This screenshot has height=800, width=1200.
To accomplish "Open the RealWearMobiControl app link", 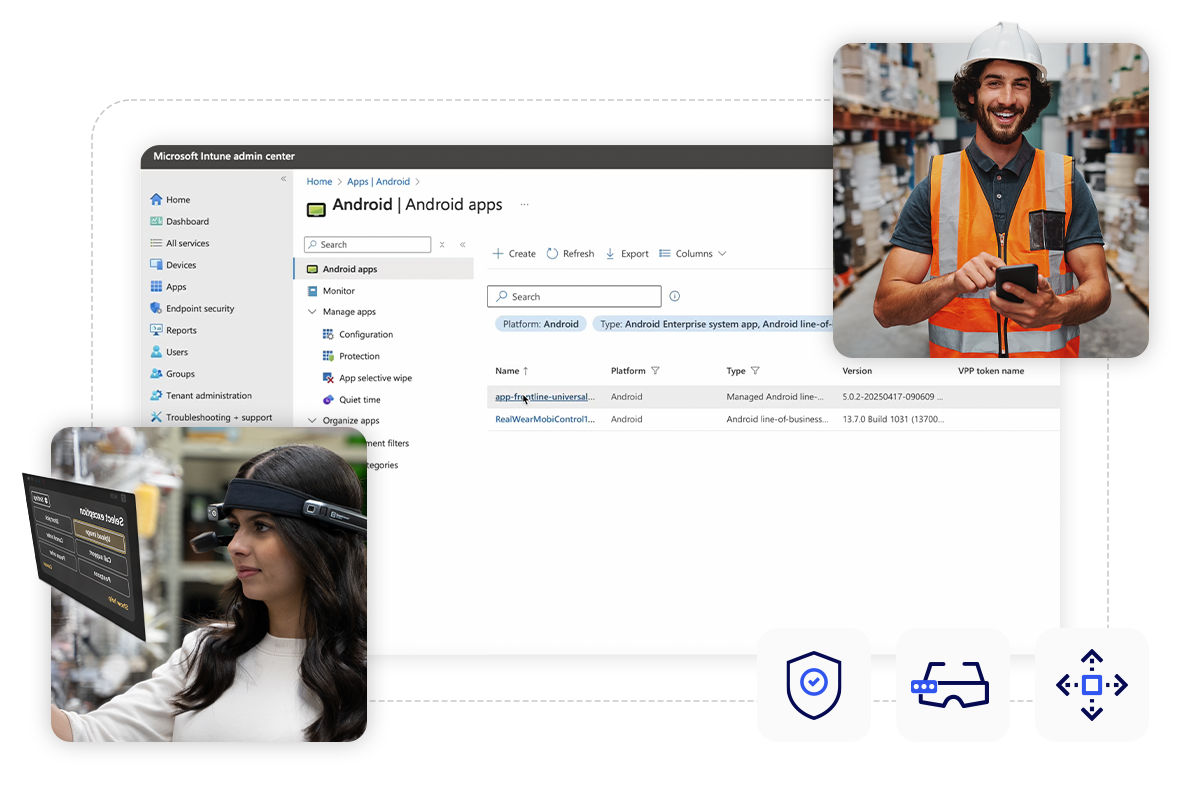I will pyautogui.click(x=545, y=419).
